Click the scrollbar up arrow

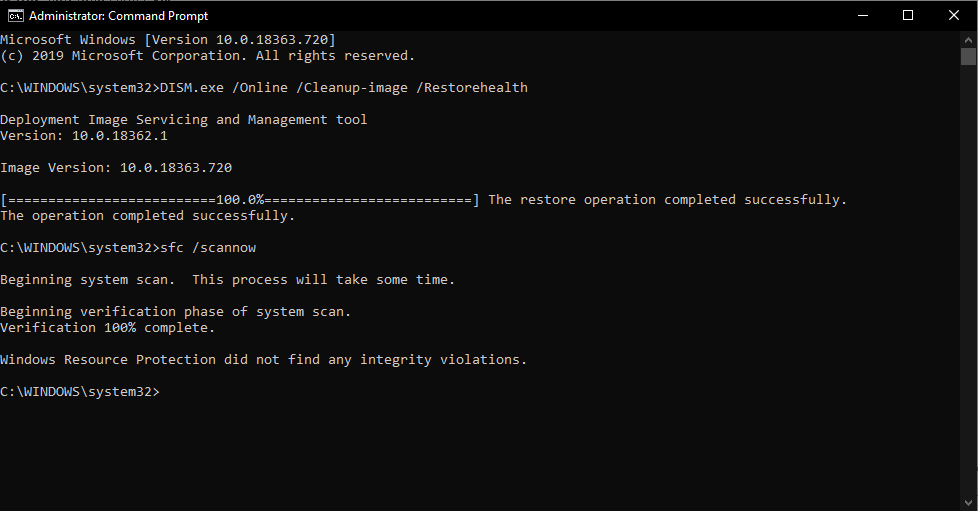coord(968,39)
